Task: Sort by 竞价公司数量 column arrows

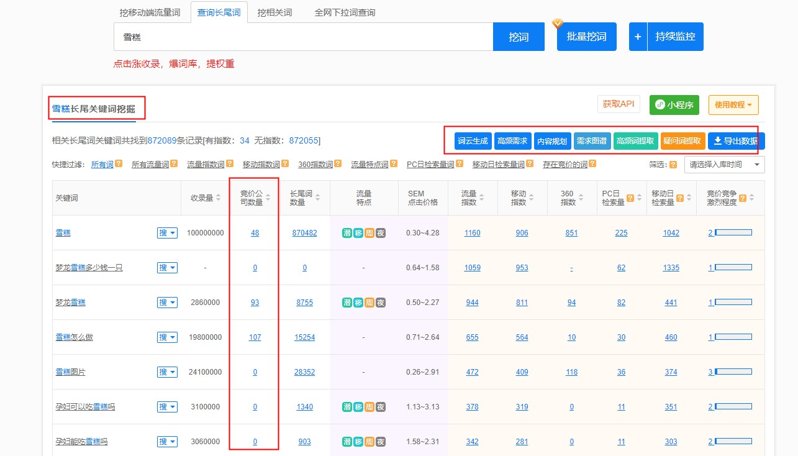Action: [x=268, y=197]
